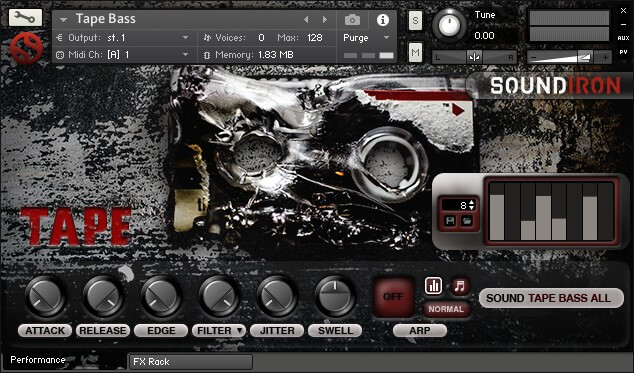The height and width of the screenshot is (373, 634).
Task: Click the ATTACK label button
Action: pyautogui.click(x=45, y=331)
